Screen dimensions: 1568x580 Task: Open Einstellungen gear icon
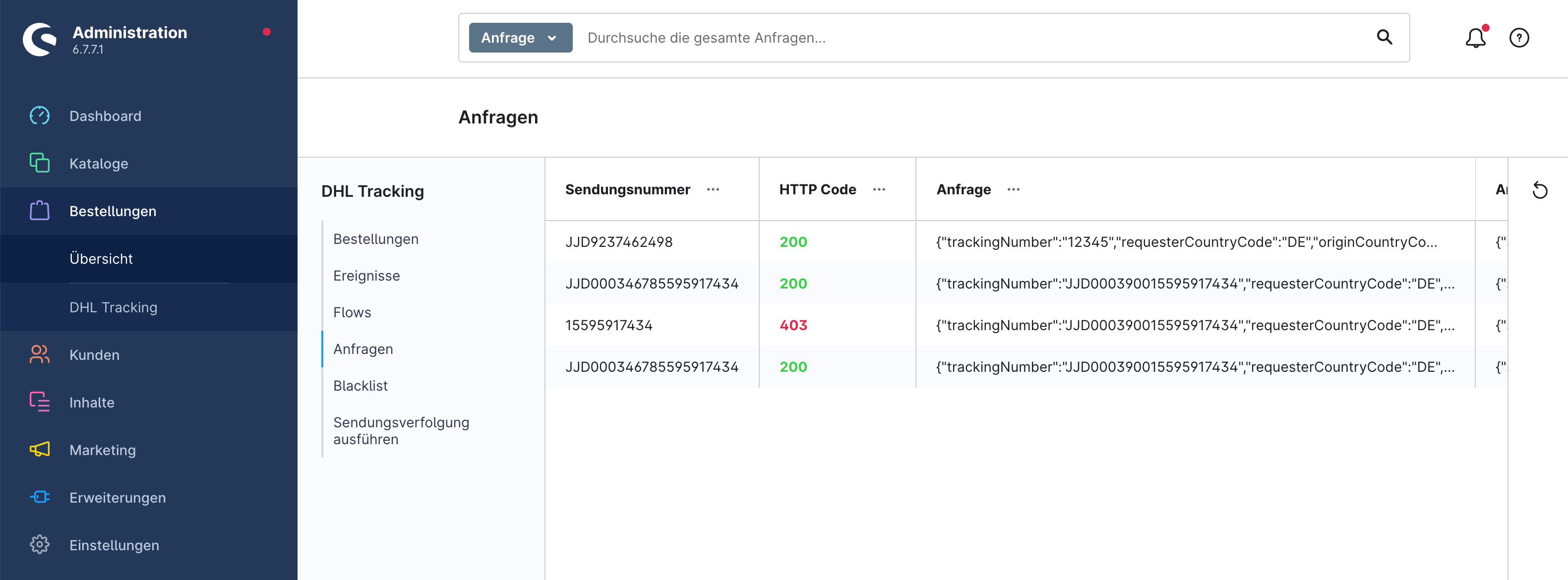40,545
